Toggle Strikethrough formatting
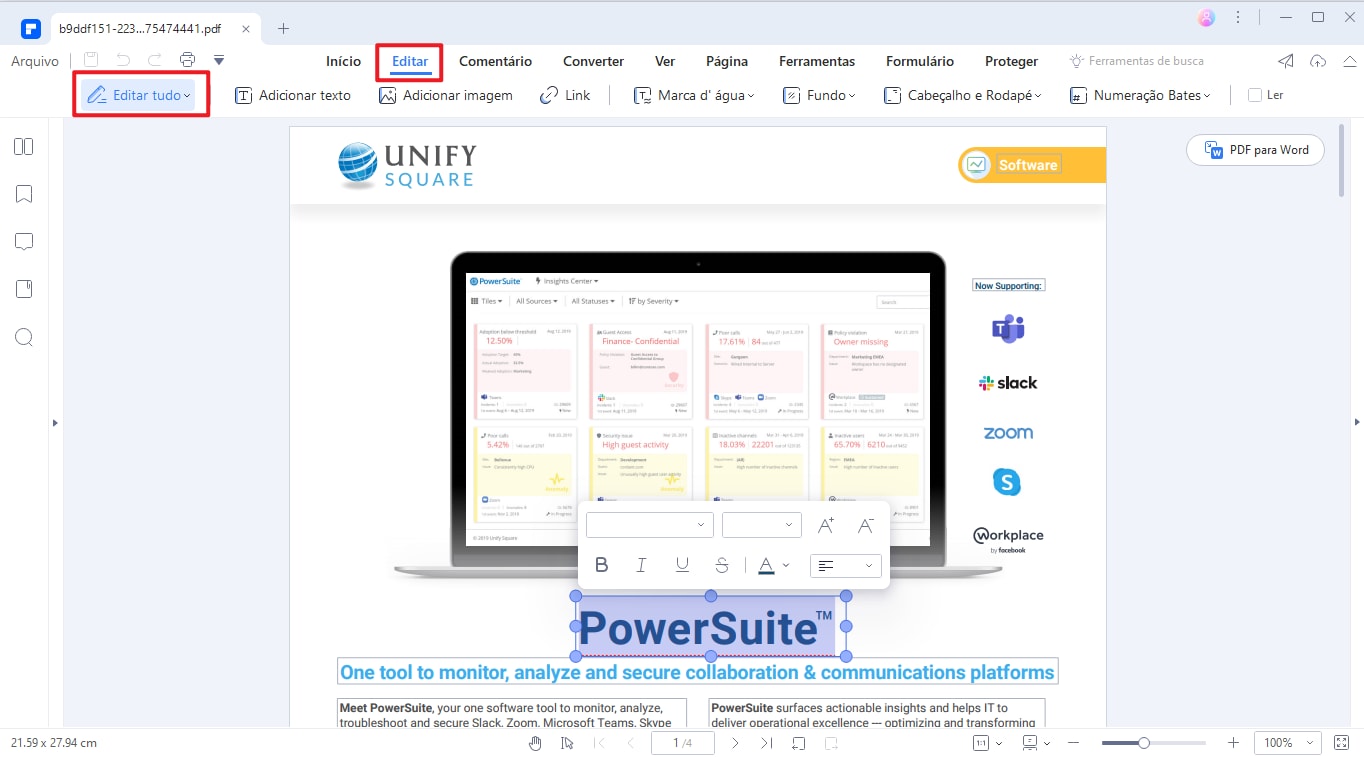The height and width of the screenshot is (757, 1364). coord(722,565)
